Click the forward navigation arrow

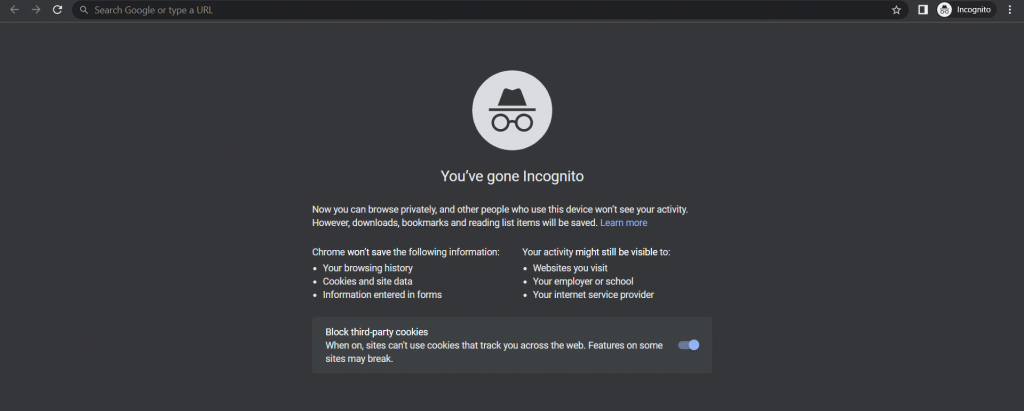[35, 10]
